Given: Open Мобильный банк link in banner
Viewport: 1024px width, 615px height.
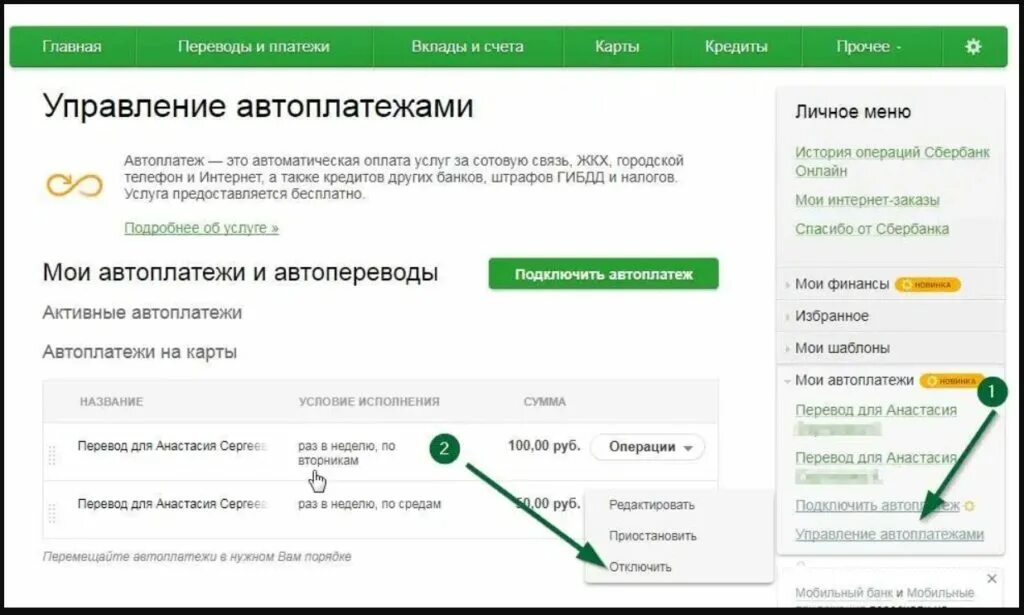Looking at the screenshot, I should (844, 593).
